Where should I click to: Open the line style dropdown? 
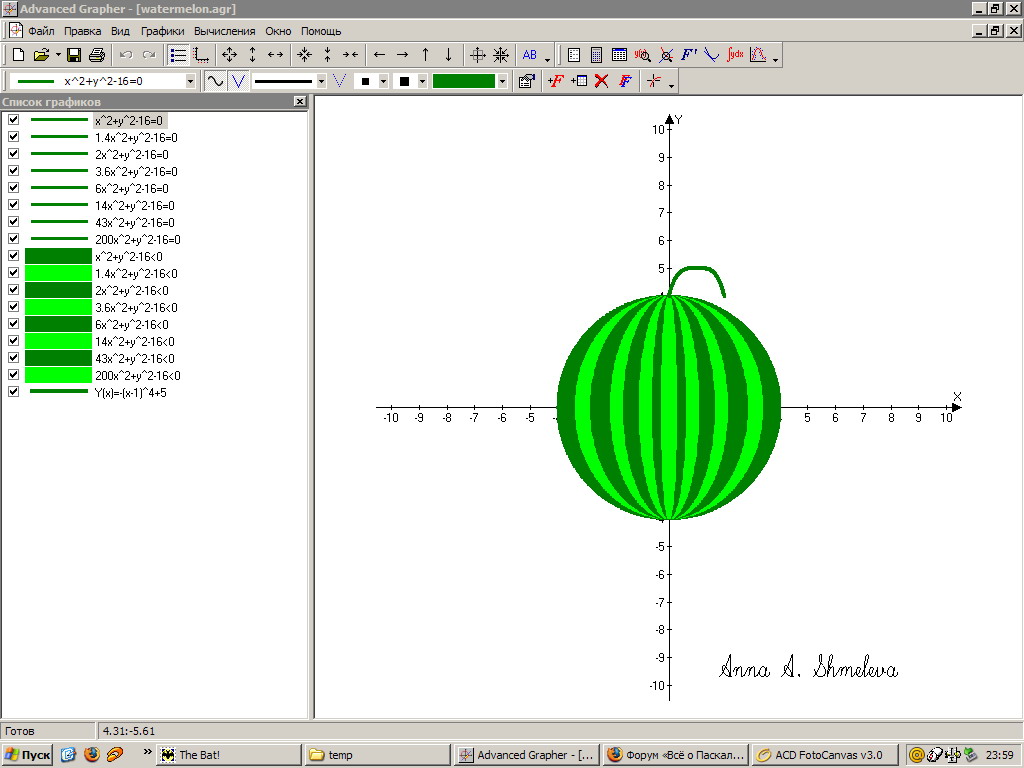click(321, 81)
